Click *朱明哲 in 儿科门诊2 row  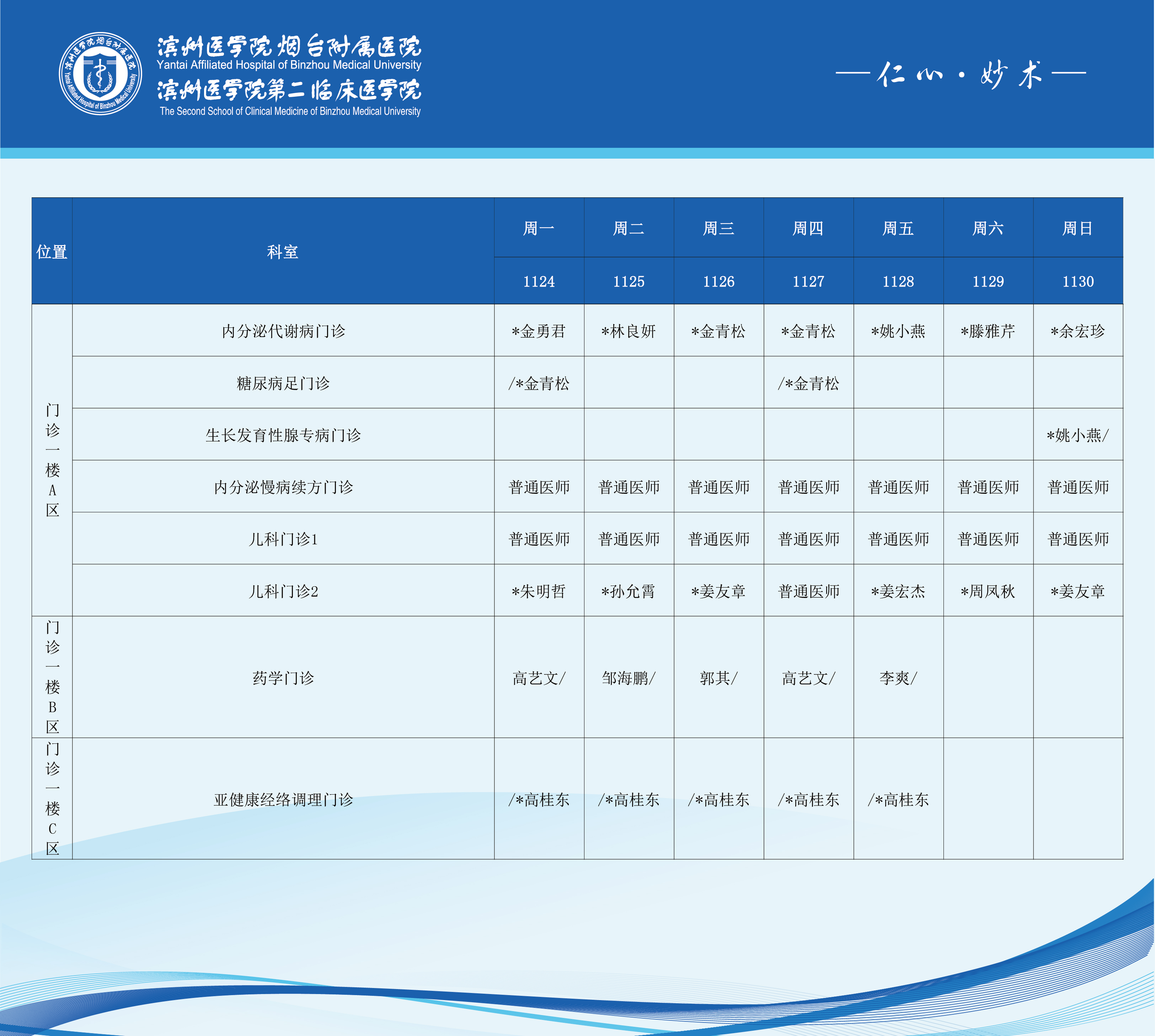(539, 592)
